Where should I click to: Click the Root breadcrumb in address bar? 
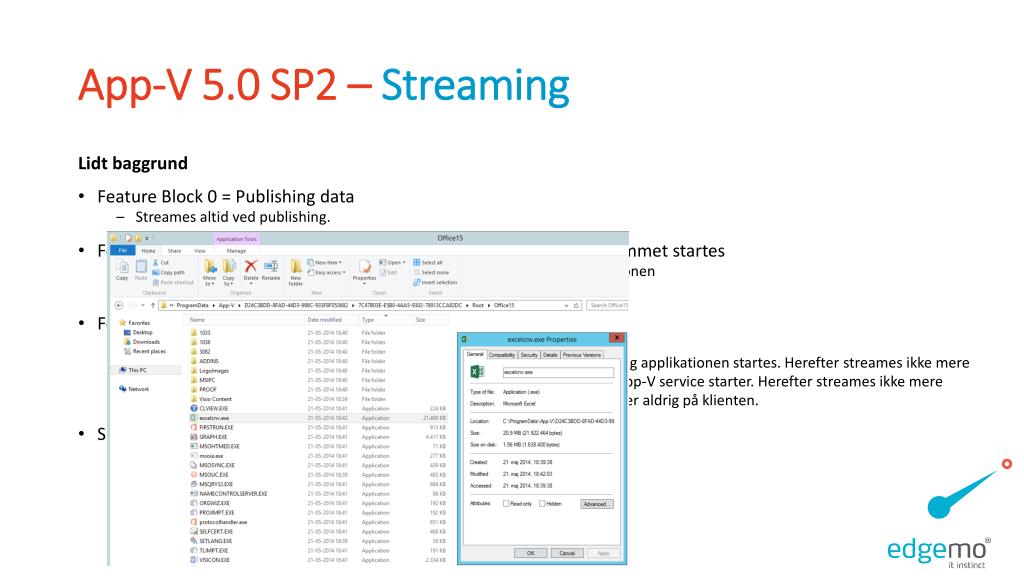click(x=478, y=305)
